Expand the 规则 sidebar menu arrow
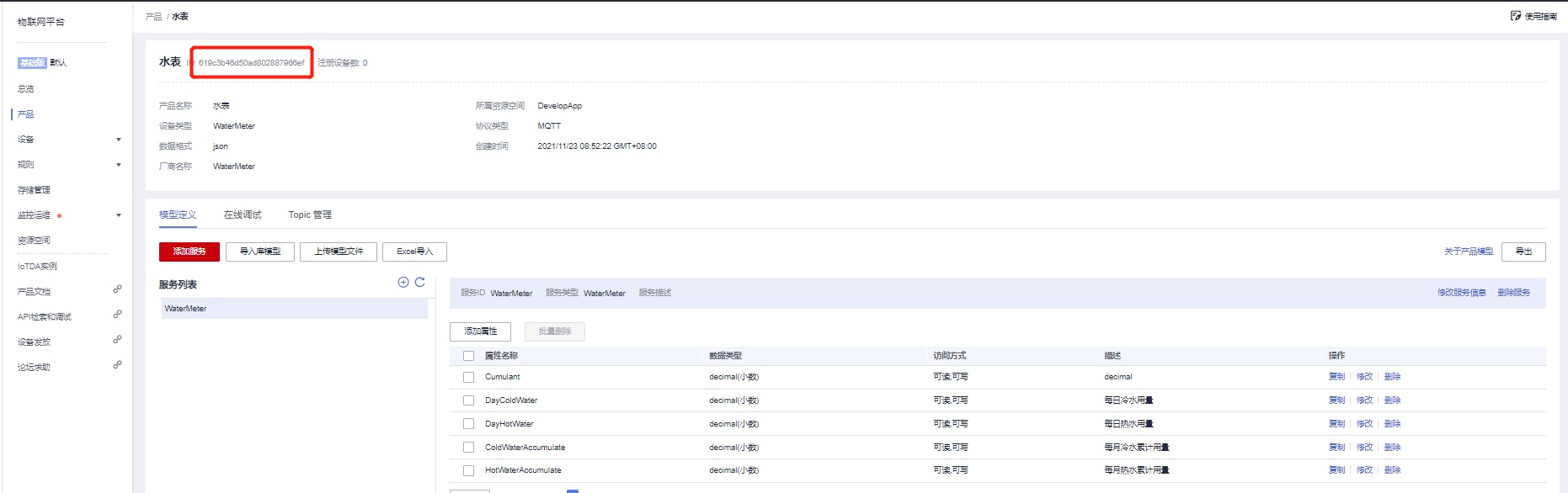This screenshot has width=1568, height=493. pyautogui.click(x=119, y=165)
